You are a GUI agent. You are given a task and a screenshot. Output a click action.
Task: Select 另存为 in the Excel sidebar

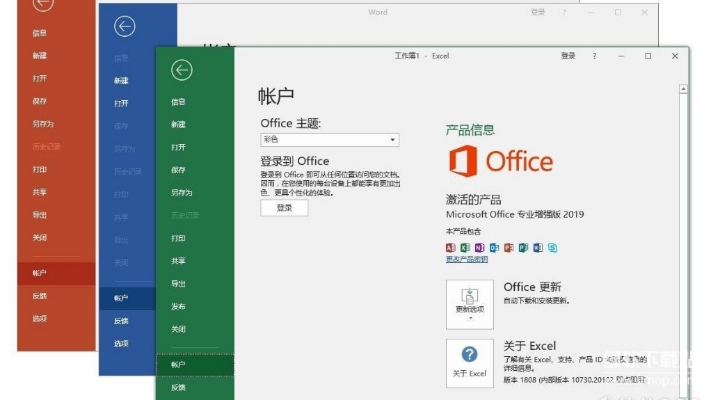click(182, 193)
